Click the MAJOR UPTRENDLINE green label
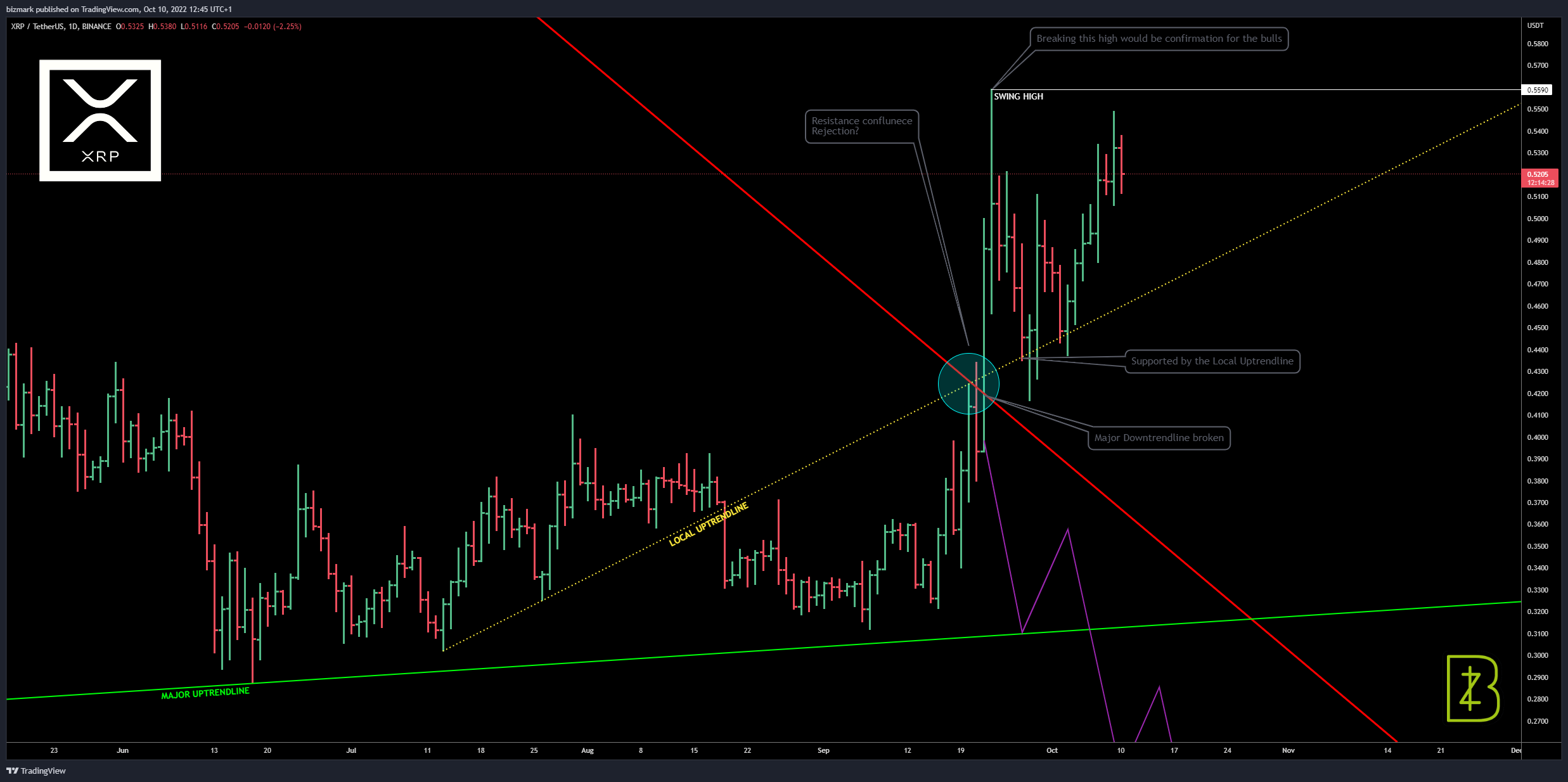Image resolution: width=1568 pixels, height=782 pixels. pyautogui.click(x=205, y=693)
